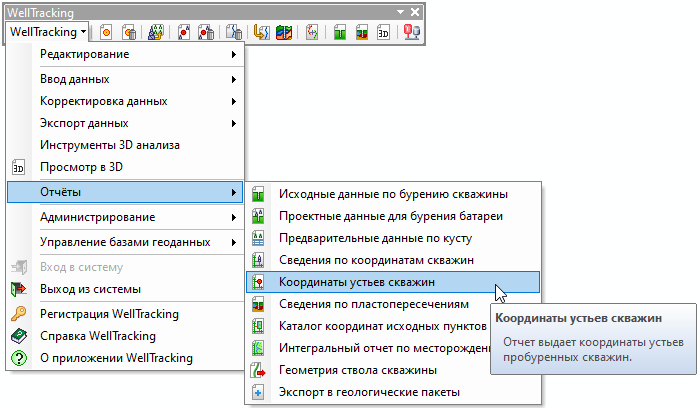Choose Экспорт в геологические пакеты item

(393, 392)
